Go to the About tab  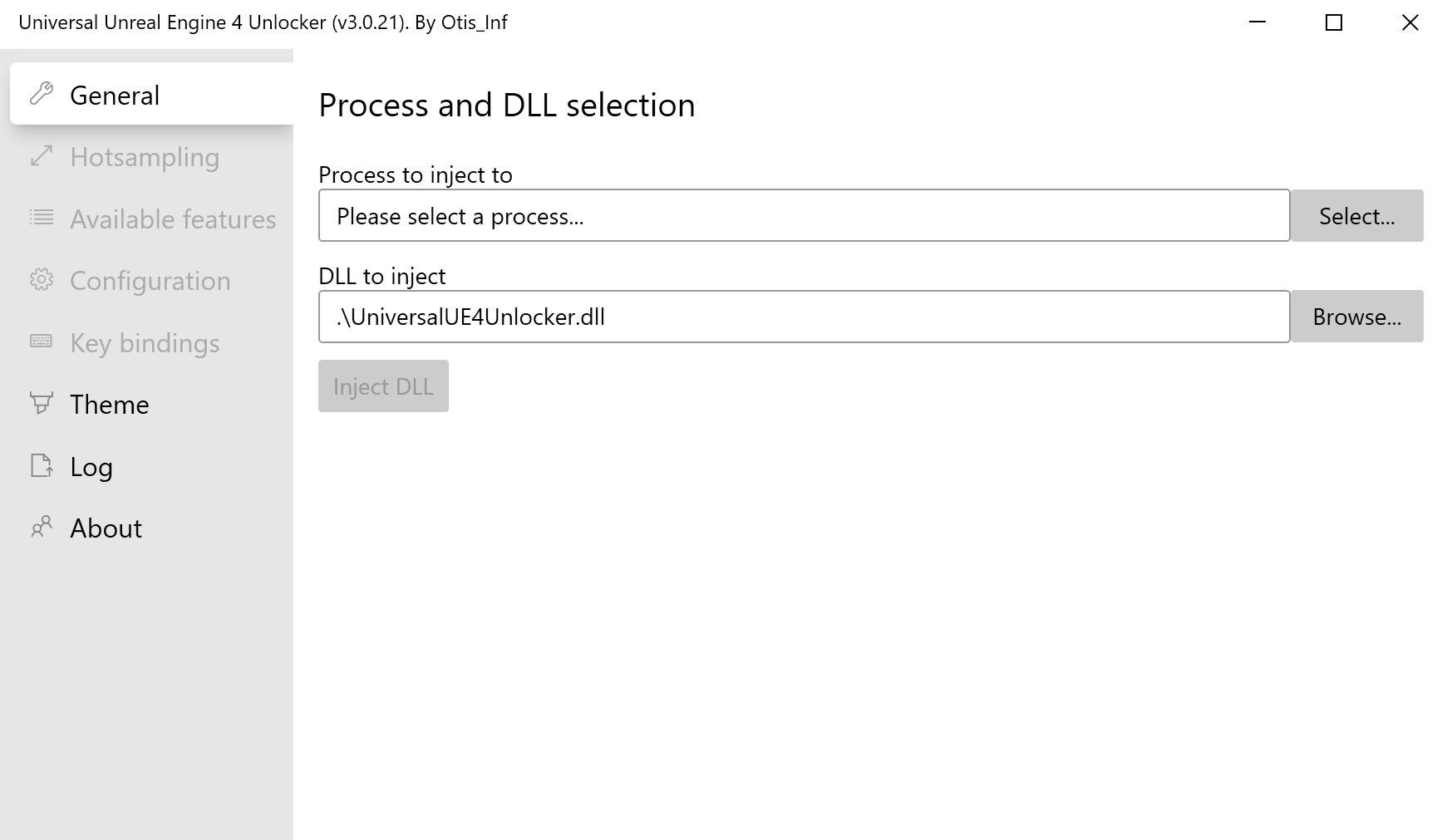106,528
